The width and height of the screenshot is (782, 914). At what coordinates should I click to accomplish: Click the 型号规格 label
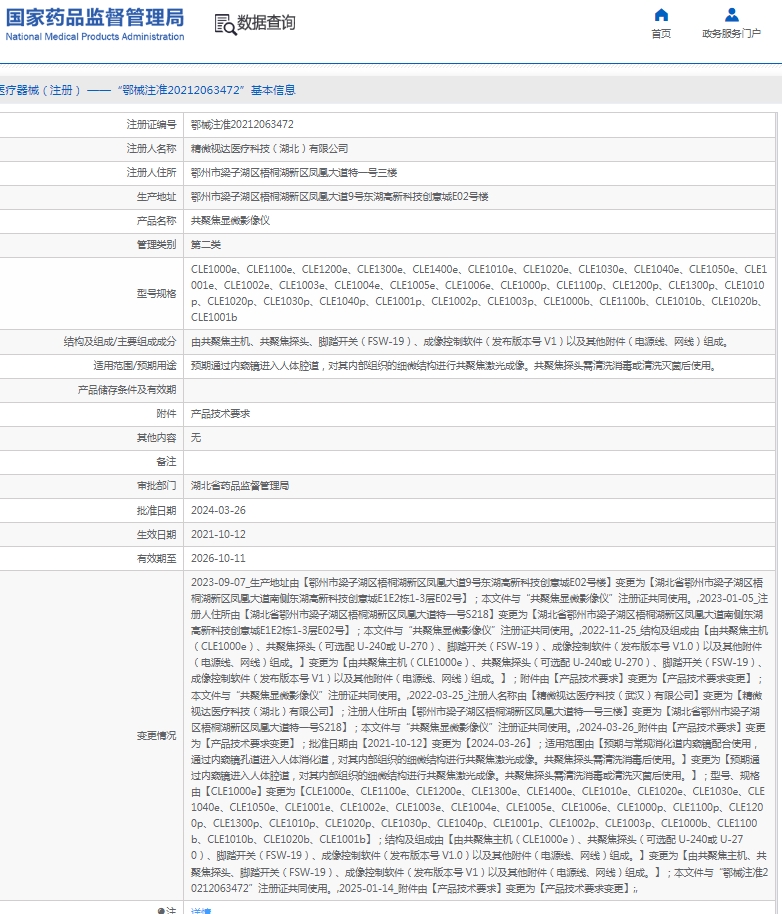tap(156, 293)
